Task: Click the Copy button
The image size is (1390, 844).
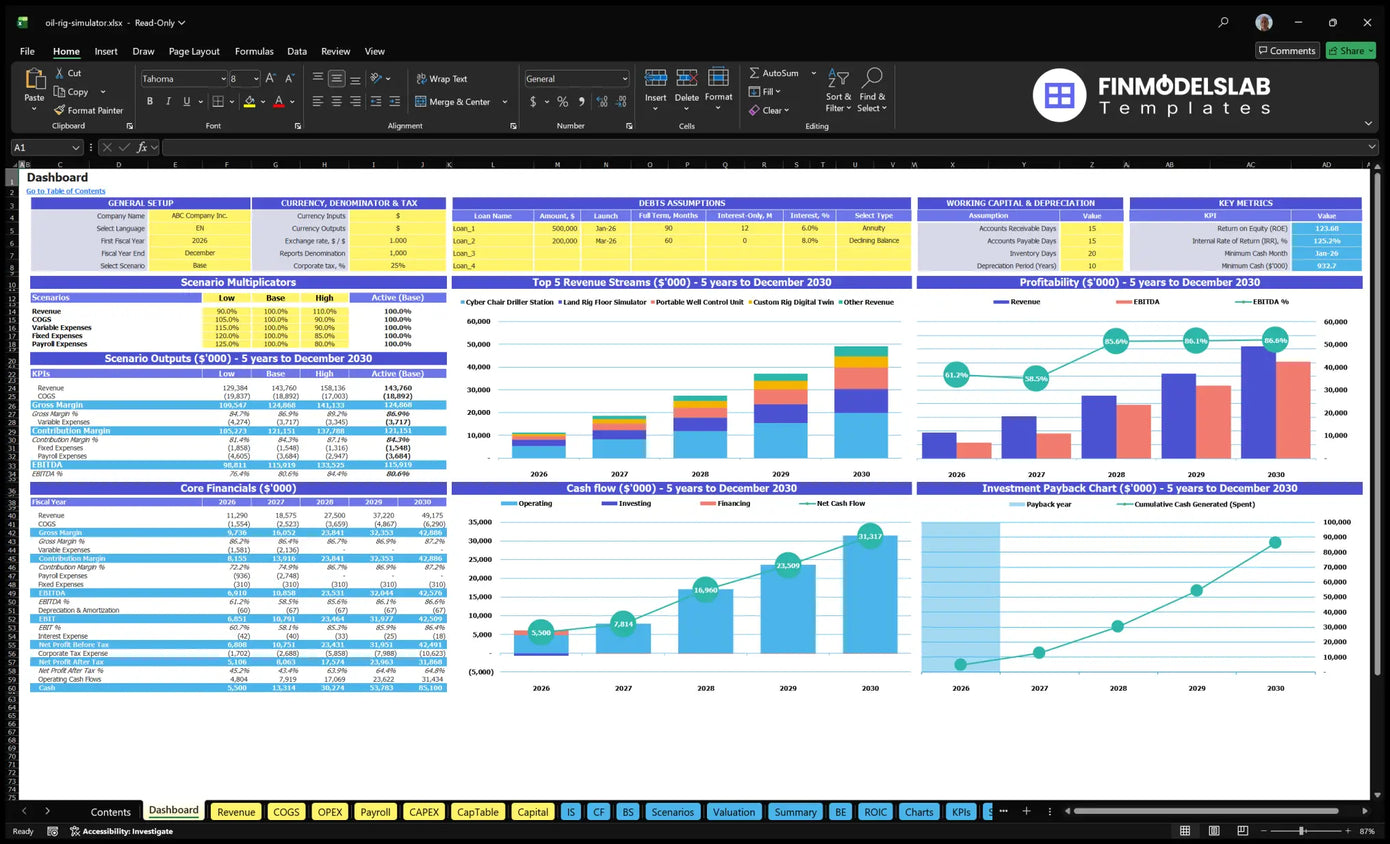Action: (x=71, y=92)
